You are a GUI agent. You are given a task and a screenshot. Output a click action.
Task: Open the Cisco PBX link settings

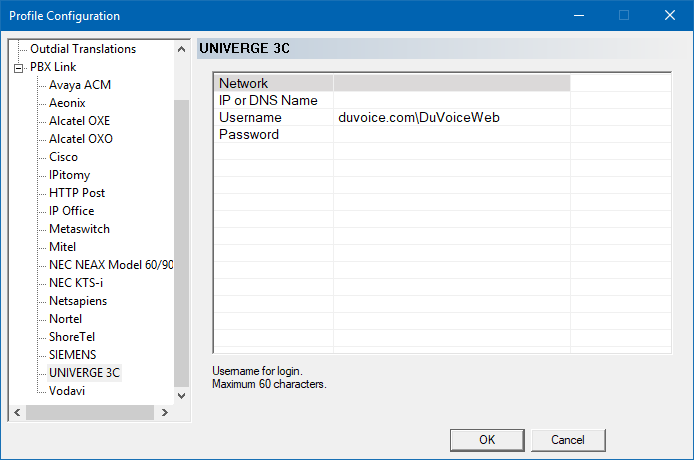pos(63,157)
